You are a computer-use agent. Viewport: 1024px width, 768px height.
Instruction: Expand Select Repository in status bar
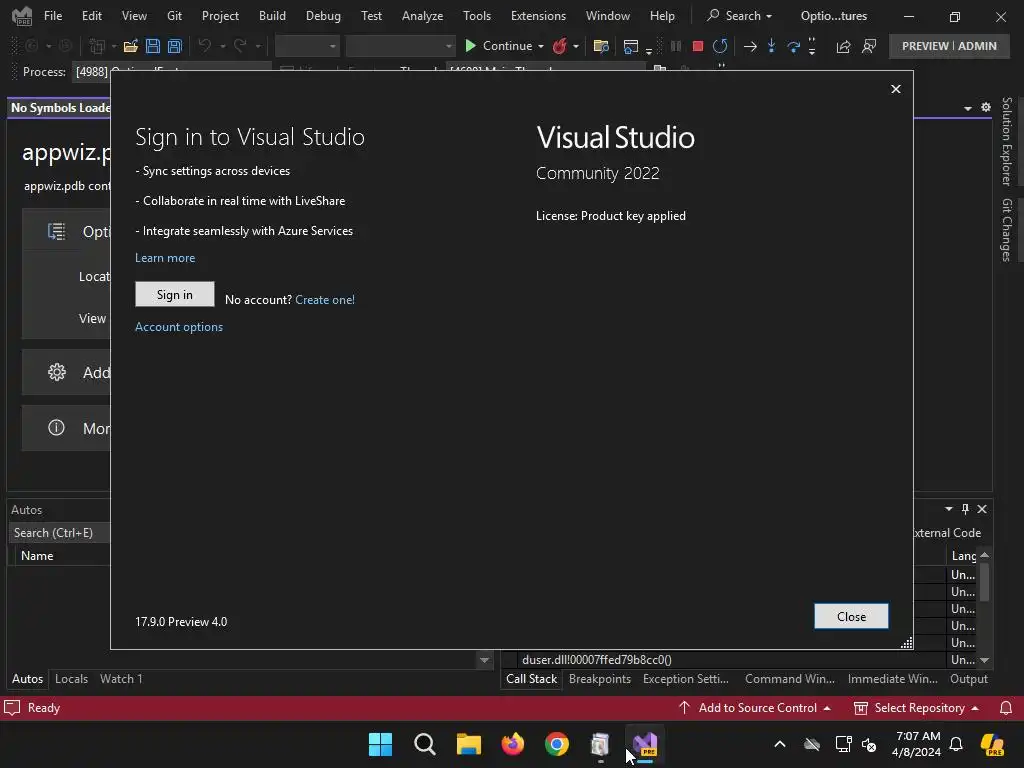[916, 708]
